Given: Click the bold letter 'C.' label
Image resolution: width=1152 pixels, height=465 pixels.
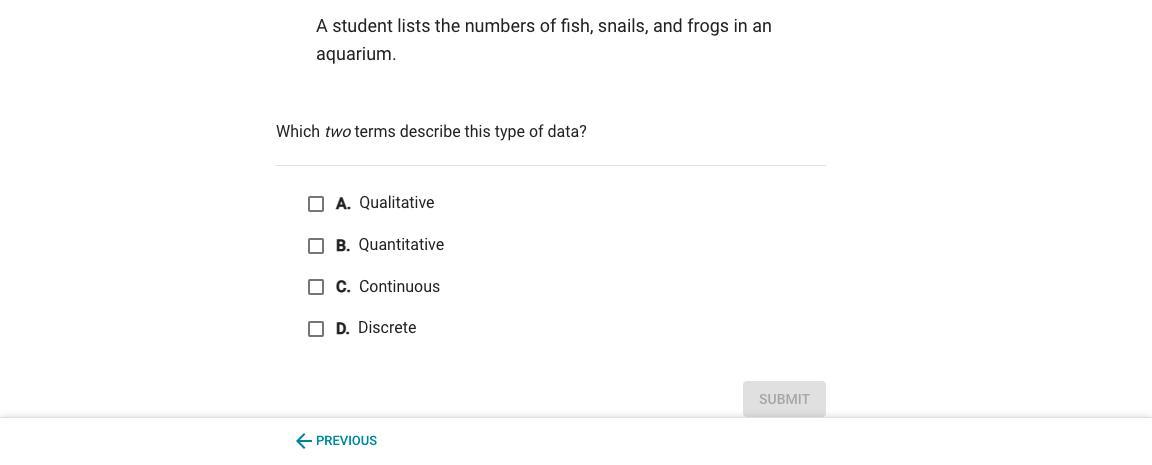Looking at the screenshot, I should pyautogui.click(x=343, y=287).
